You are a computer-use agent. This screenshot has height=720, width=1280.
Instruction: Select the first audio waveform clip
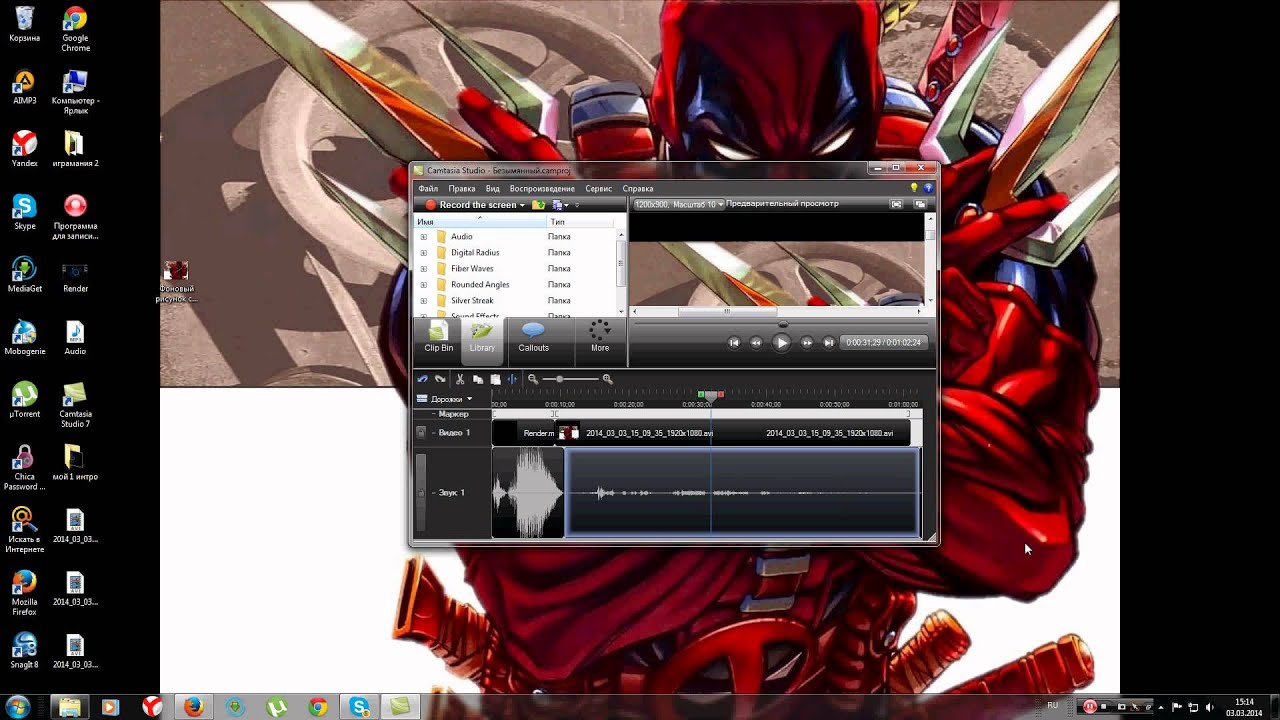(528, 493)
